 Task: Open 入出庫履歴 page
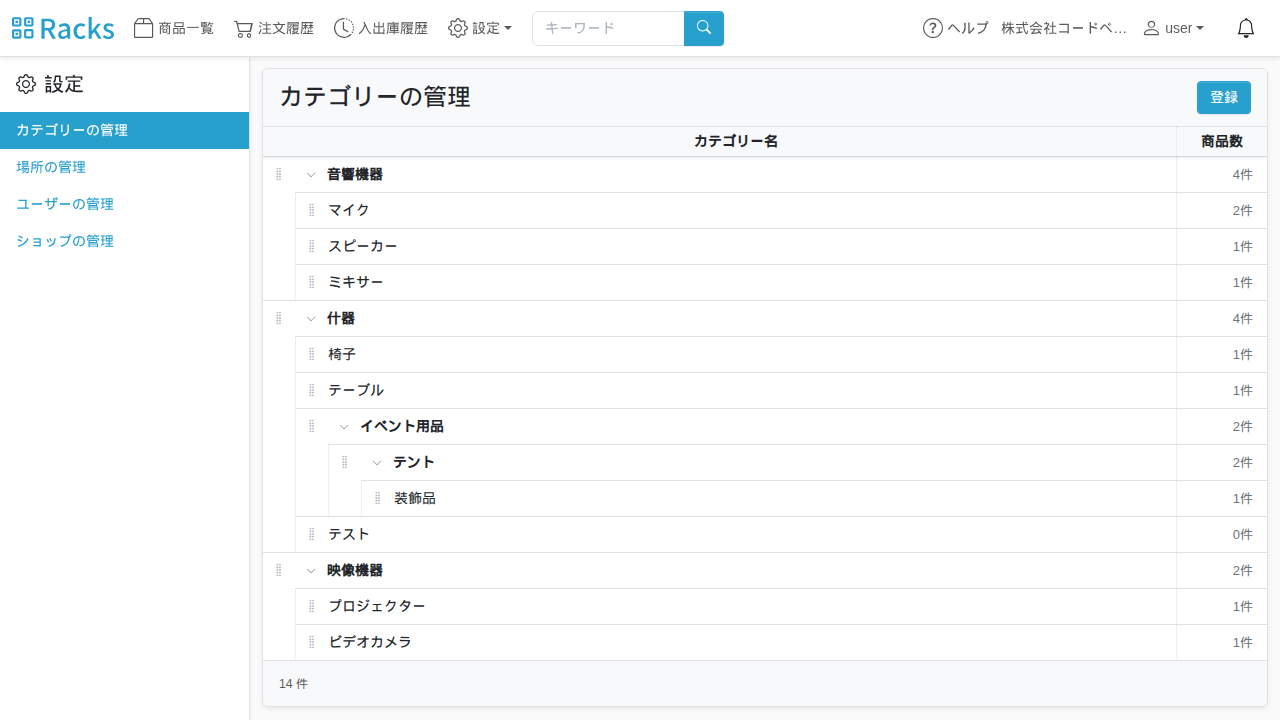coord(381,28)
